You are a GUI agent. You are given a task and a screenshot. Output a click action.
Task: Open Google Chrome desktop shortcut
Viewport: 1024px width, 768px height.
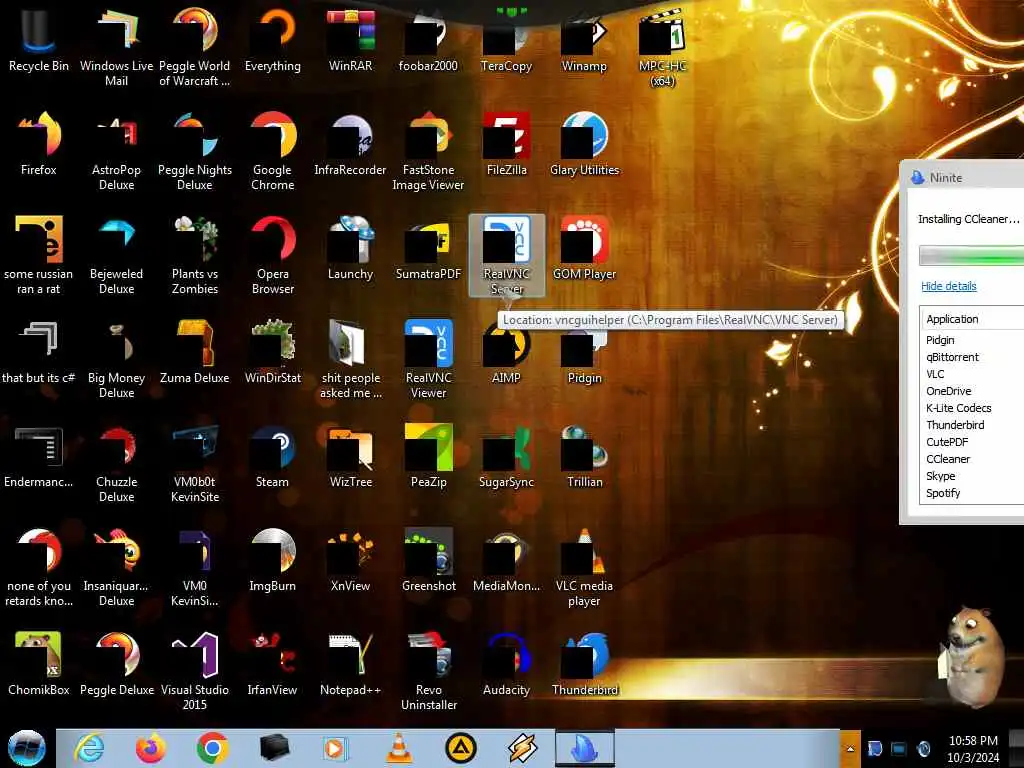[272, 150]
